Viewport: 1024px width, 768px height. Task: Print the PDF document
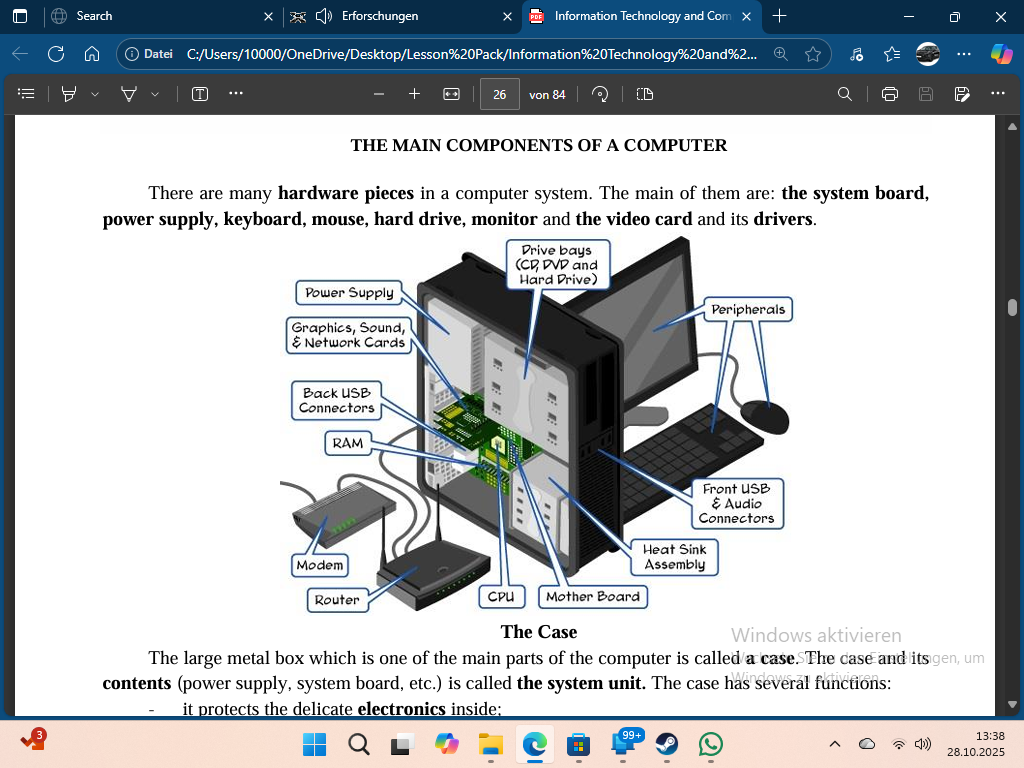pos(889,94)
